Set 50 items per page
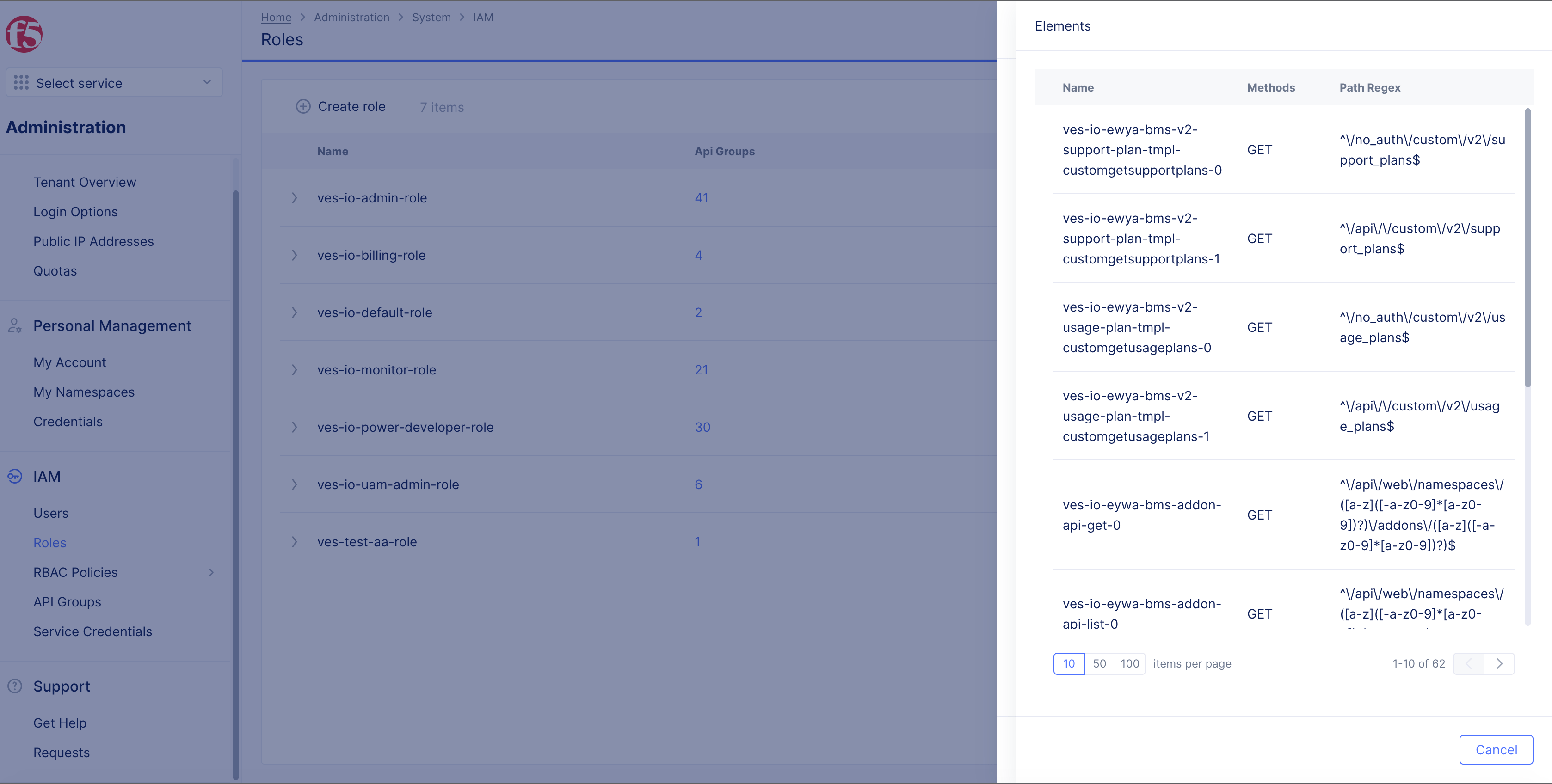This screenshot has width=1552, height=784. click(1099, 663)
